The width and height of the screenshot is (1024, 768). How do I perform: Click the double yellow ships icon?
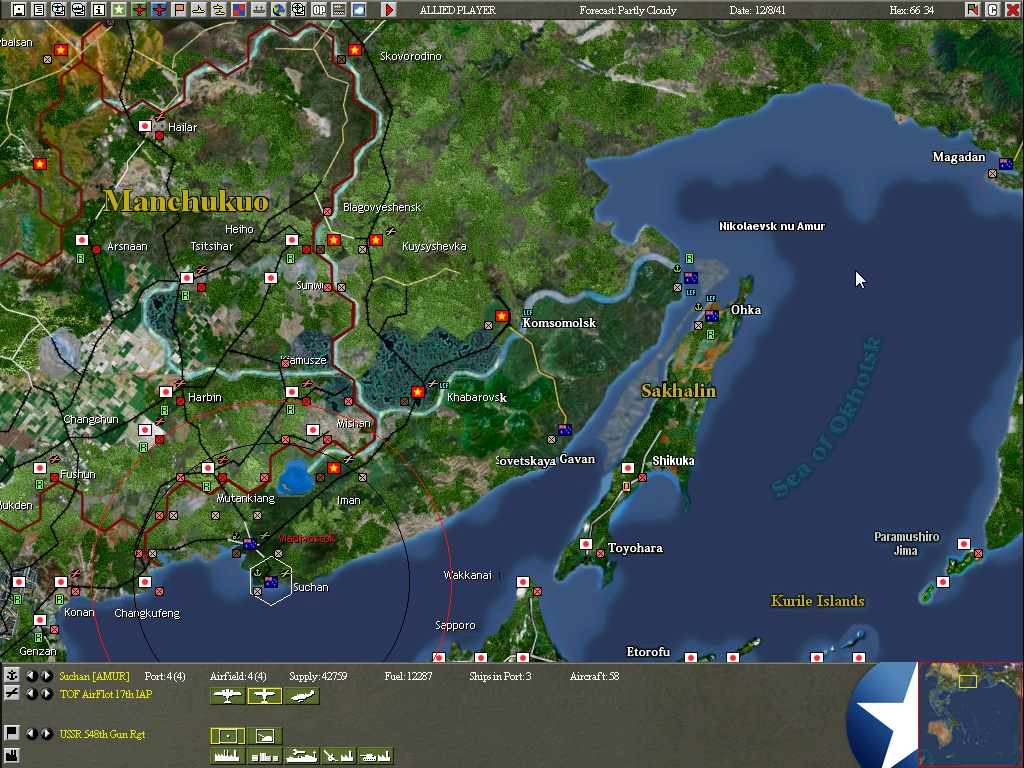219,10
